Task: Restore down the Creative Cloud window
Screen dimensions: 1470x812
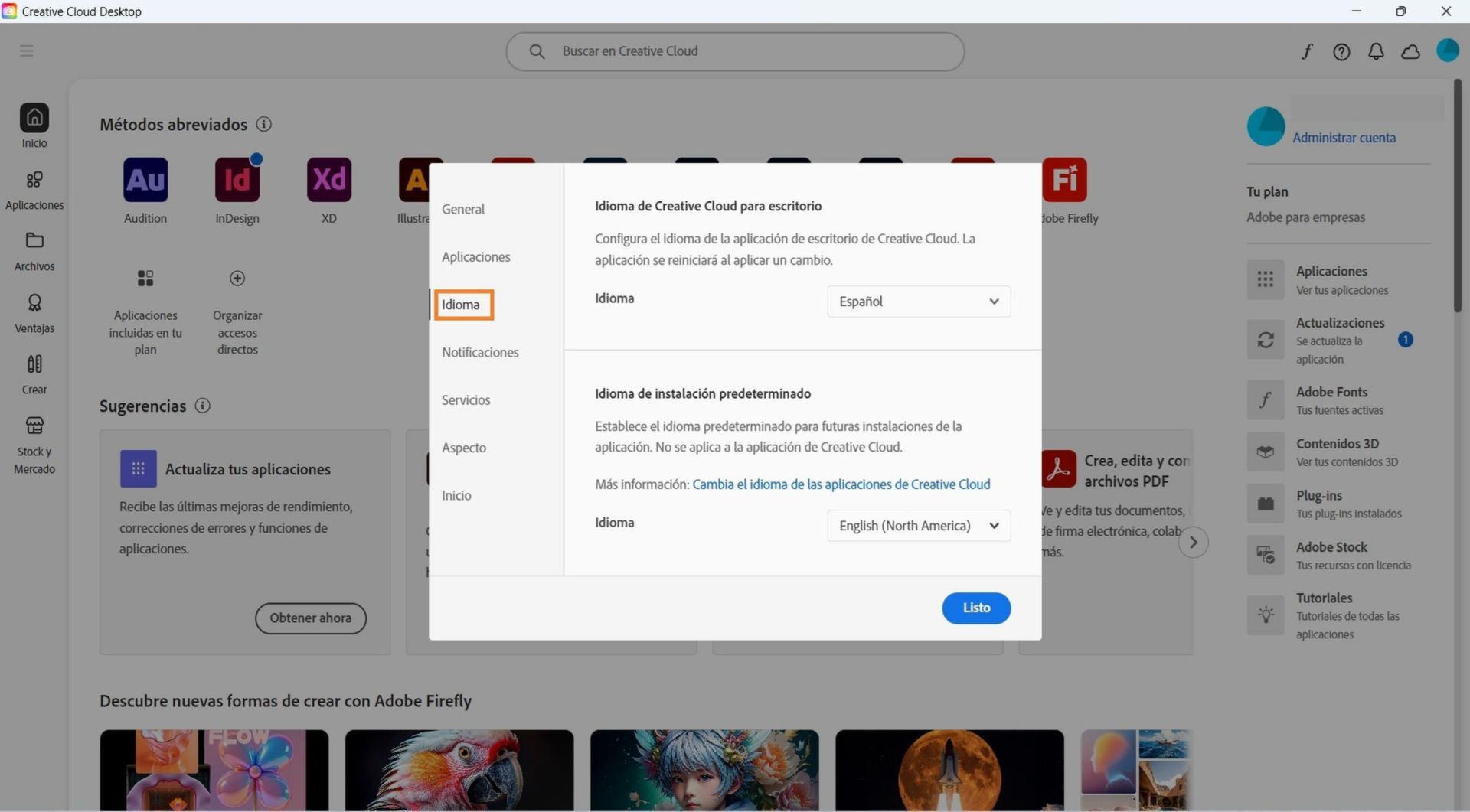Action: (x=1400, y=11)
